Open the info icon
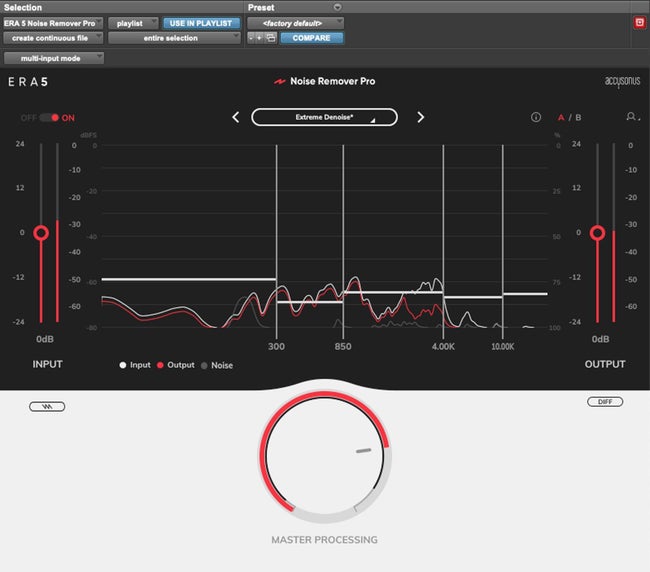The width and height of the screenshot is (650, 572). click(x=536, y=117)
